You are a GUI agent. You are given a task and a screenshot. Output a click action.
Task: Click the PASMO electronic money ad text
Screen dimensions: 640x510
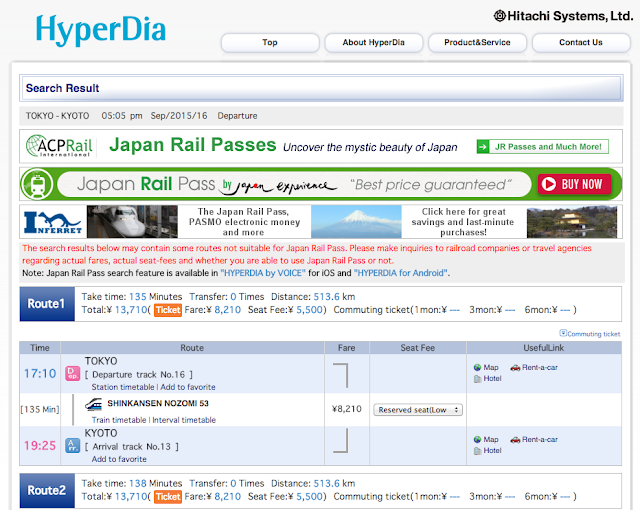(x=244, y=222)
